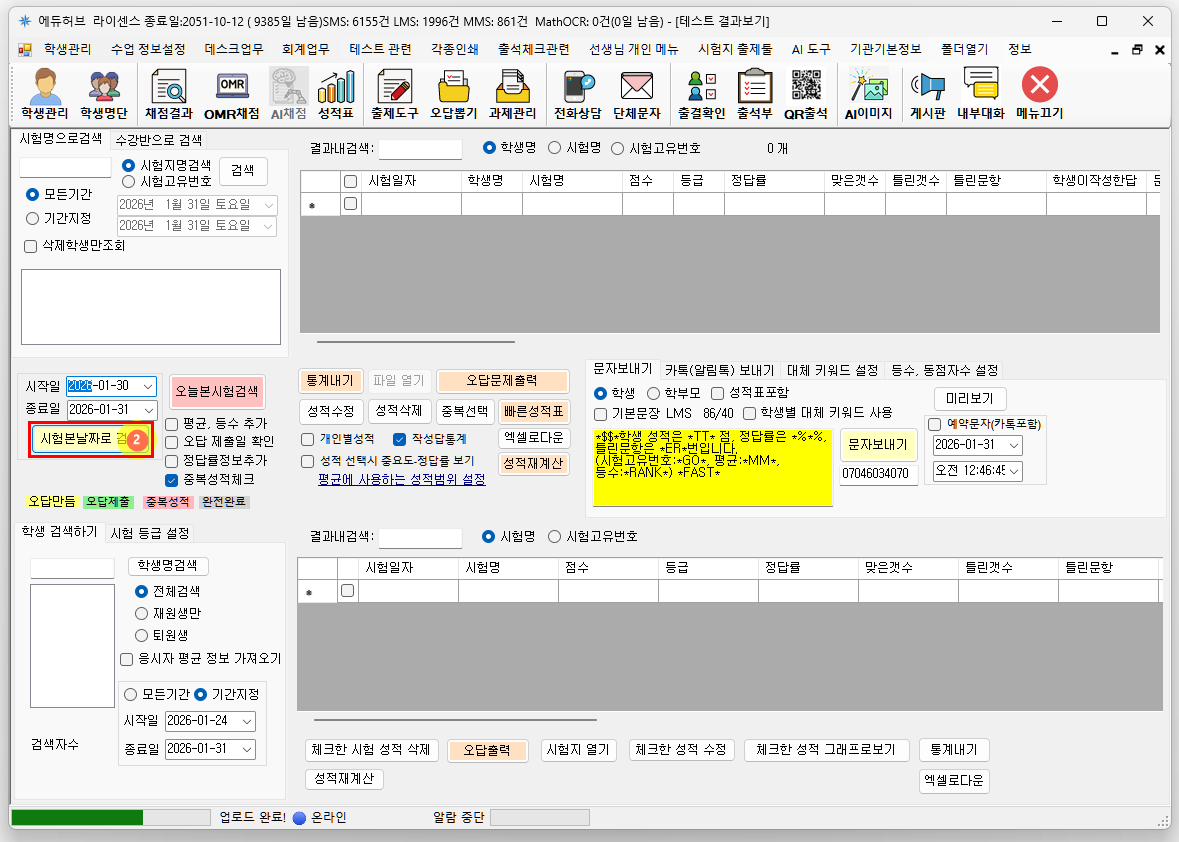Open the AI이미지 toolbar icon
The height and width of the screenshot is (842, 1179).
coord(867,94)
